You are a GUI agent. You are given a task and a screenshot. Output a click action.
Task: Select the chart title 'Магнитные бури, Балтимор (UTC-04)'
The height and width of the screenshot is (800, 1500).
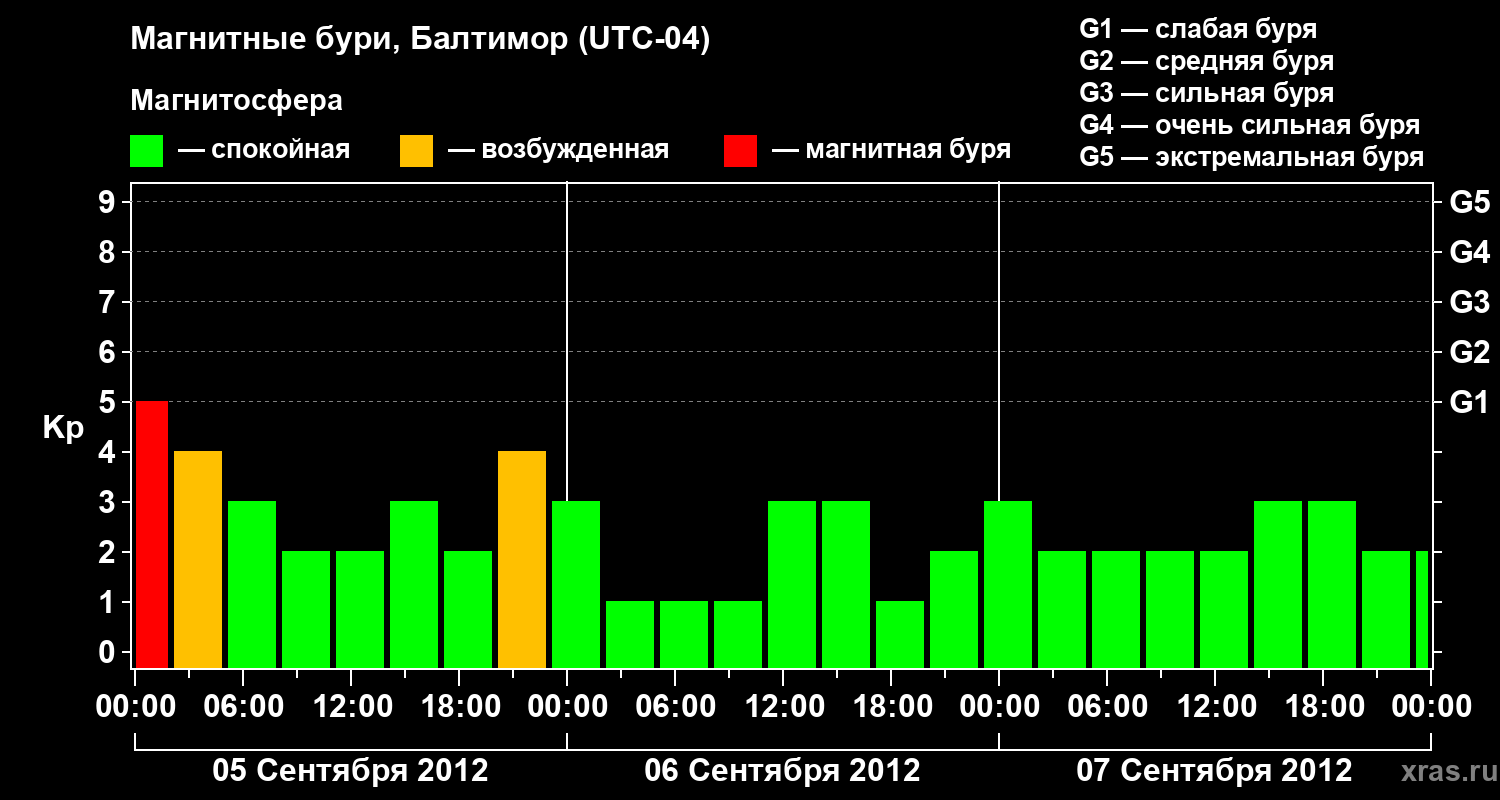click(x=420, y=41)
